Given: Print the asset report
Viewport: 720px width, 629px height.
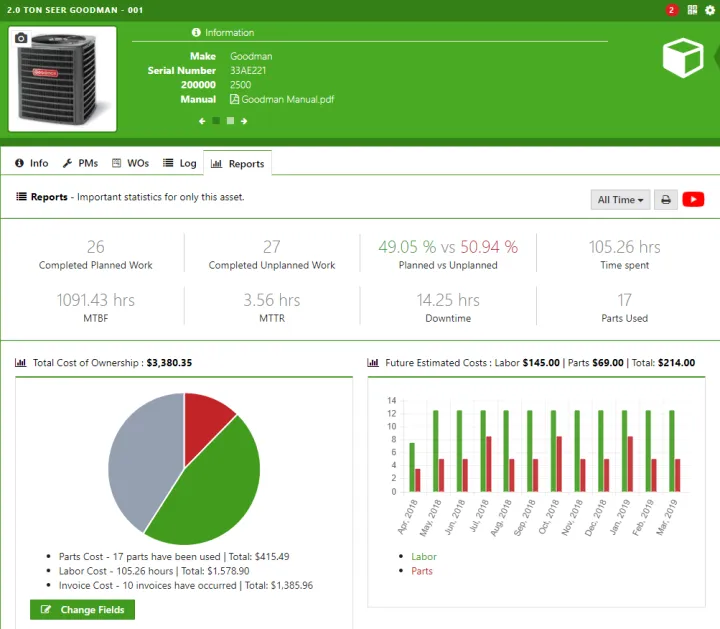Looking at the screenshot, I should (x=666, y=200).
